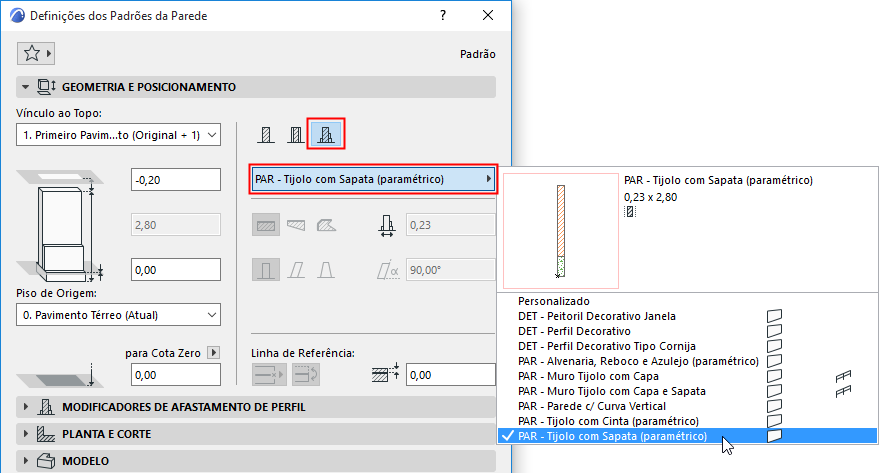Click the 'Padrão' label at top right
The width and height of the screenshot is (880, 473).
(x=478, y=54)
